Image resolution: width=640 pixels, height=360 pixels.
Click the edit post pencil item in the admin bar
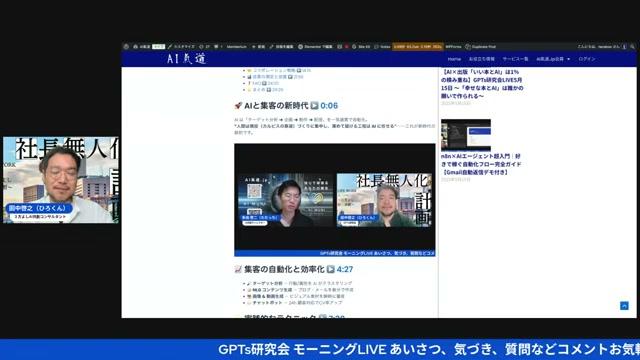pyautogui.click(x=281, y=47)
